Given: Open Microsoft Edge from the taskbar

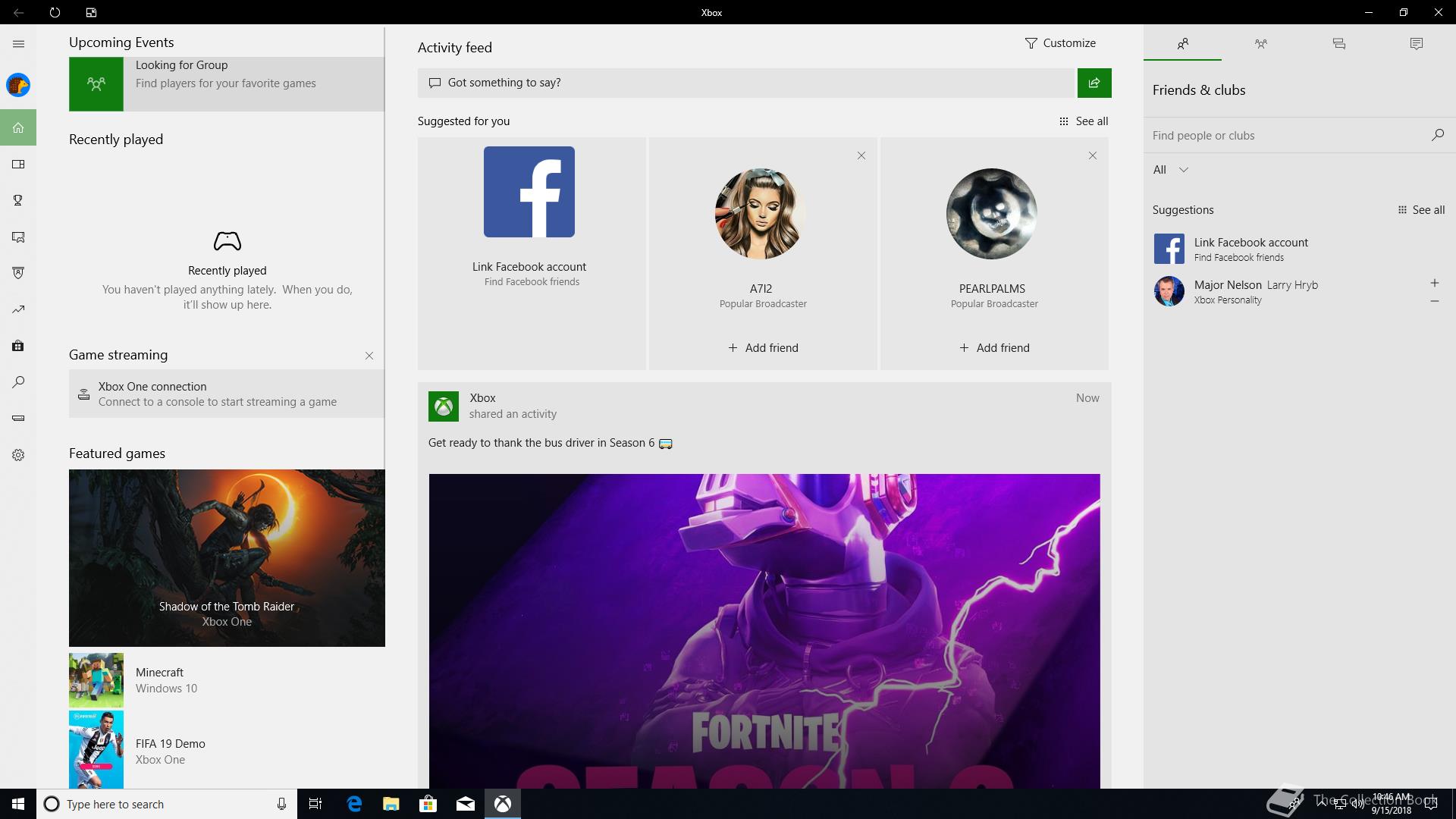Looking at the screenshot, I should [354, 804].
